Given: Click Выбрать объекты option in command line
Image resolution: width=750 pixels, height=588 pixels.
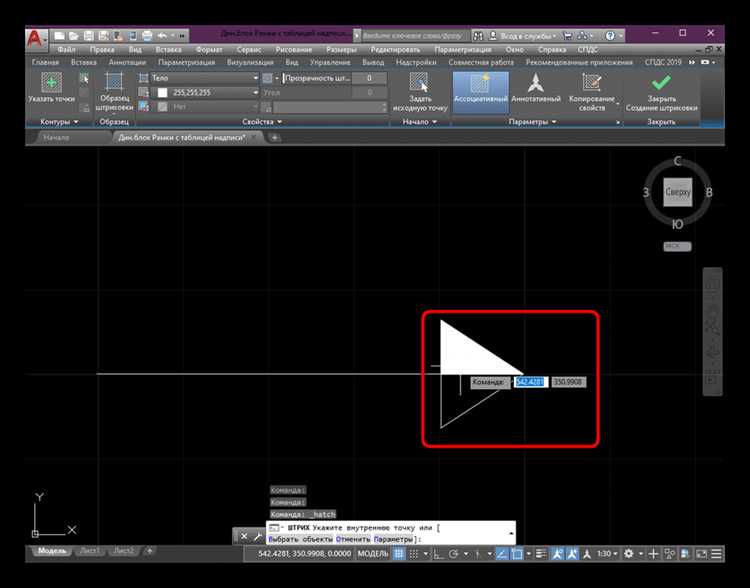Looking at the screenshot, I should coord(300,539).
